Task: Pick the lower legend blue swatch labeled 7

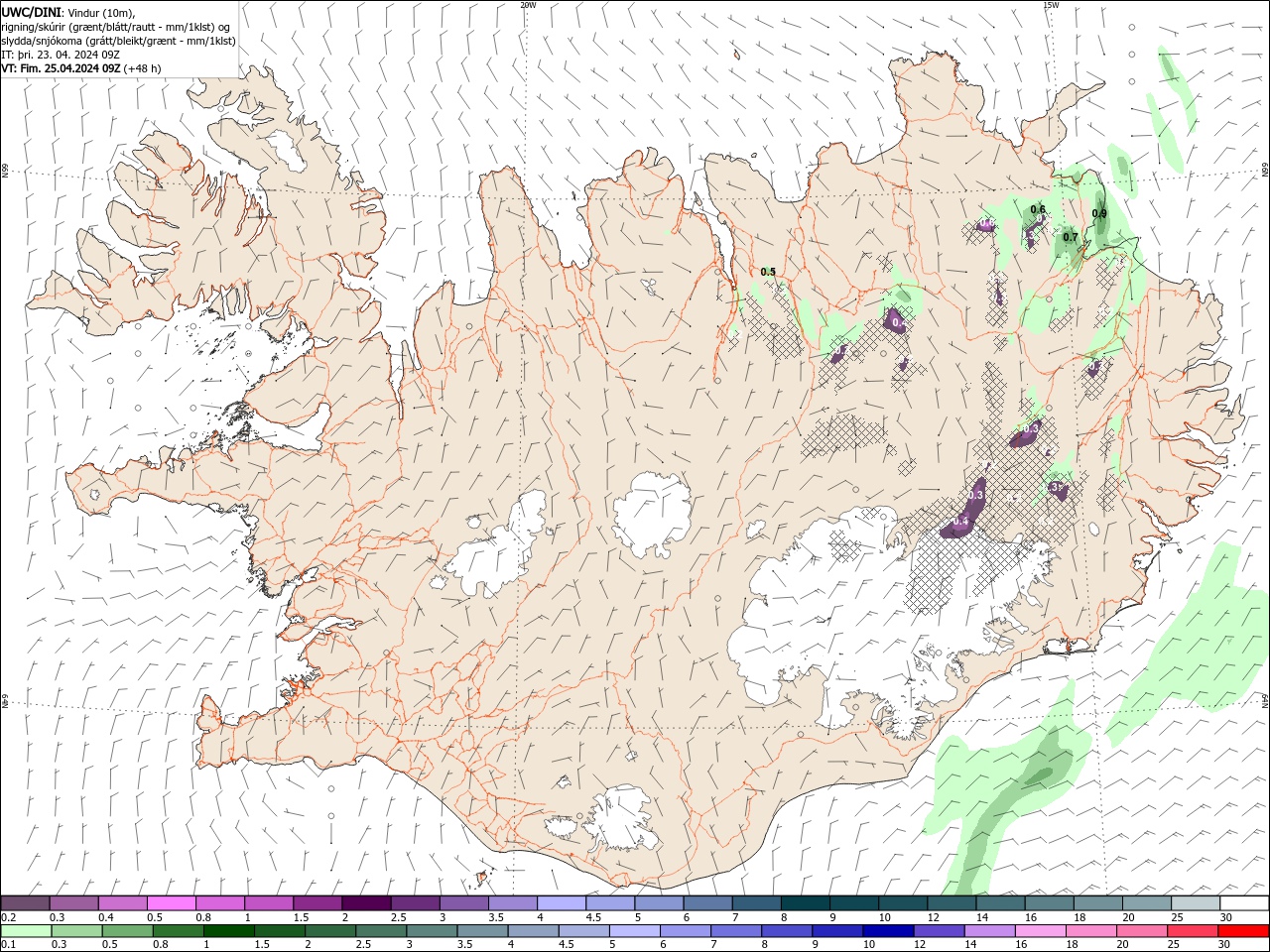Action: [735, 931]
